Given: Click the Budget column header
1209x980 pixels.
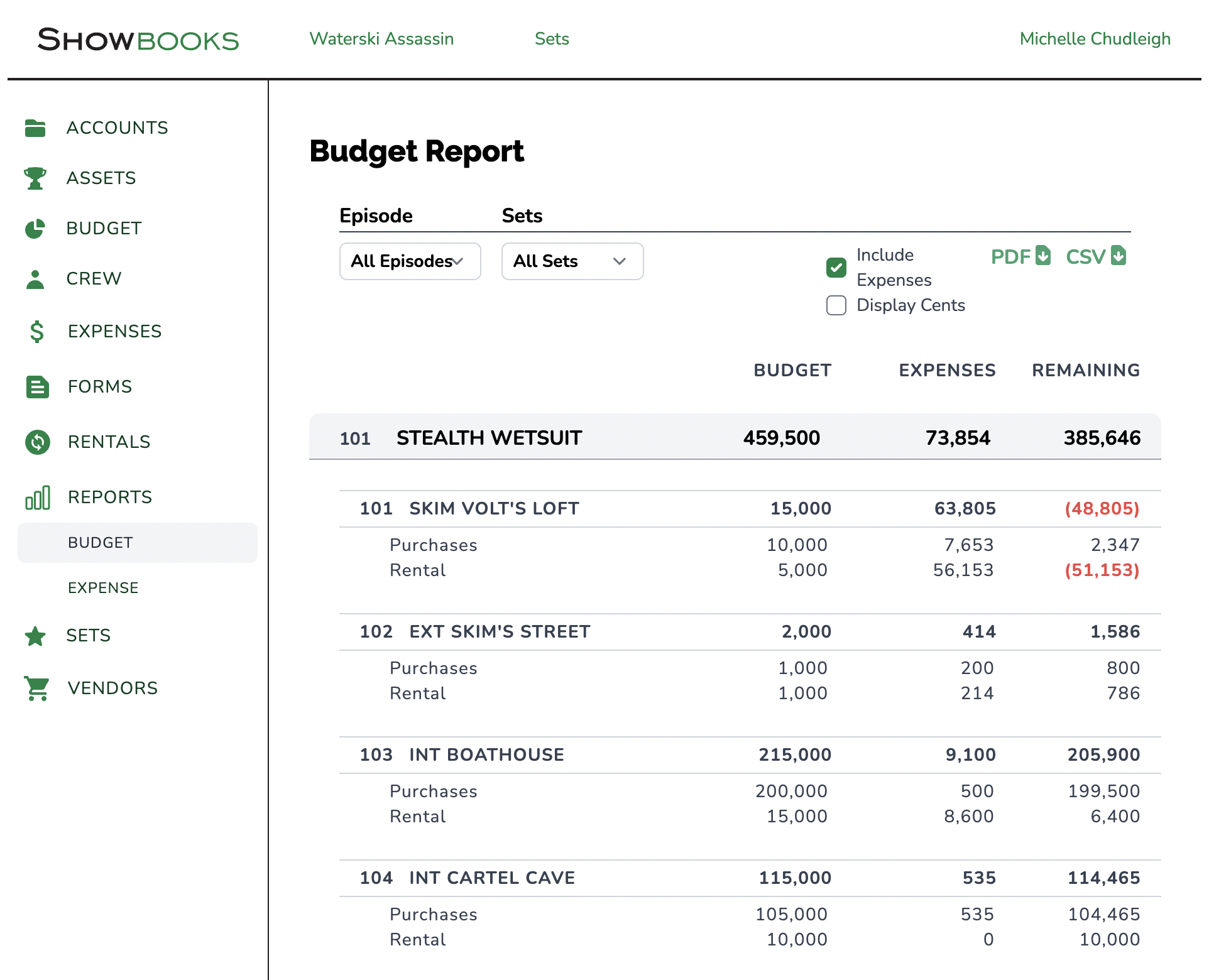Looking at the screenshot, I should pos(792,371).
